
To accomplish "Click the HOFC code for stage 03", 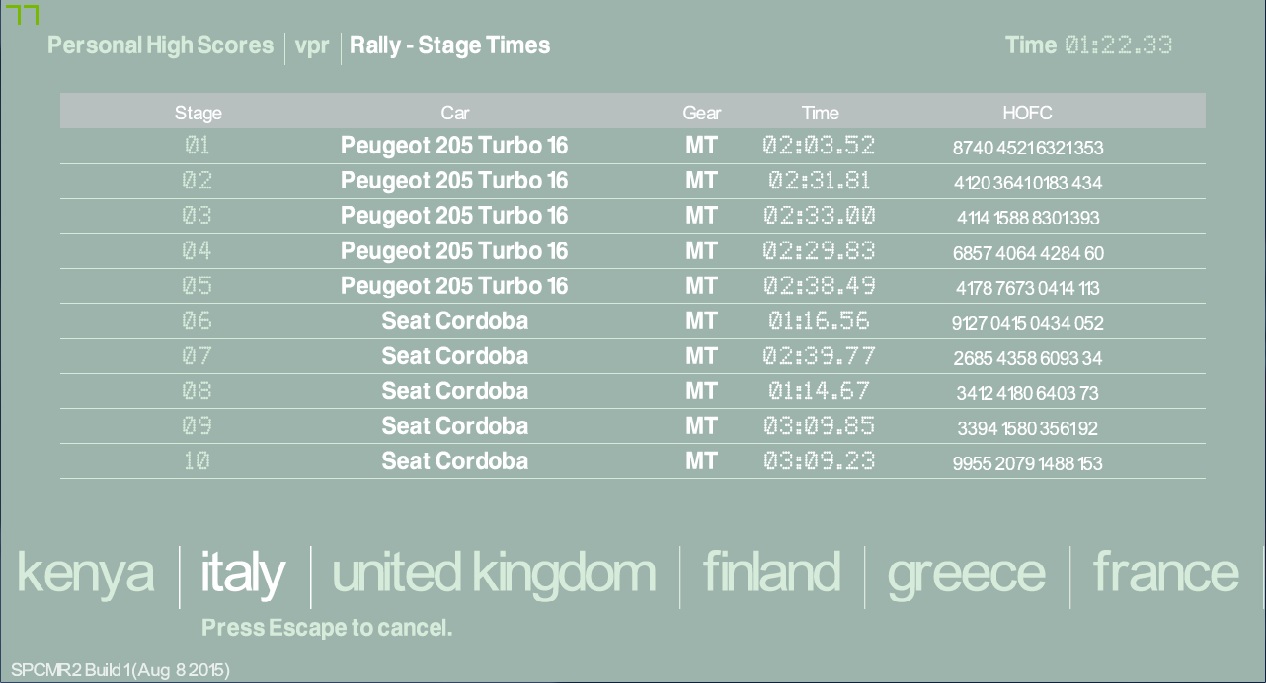I will point(1027,218).
